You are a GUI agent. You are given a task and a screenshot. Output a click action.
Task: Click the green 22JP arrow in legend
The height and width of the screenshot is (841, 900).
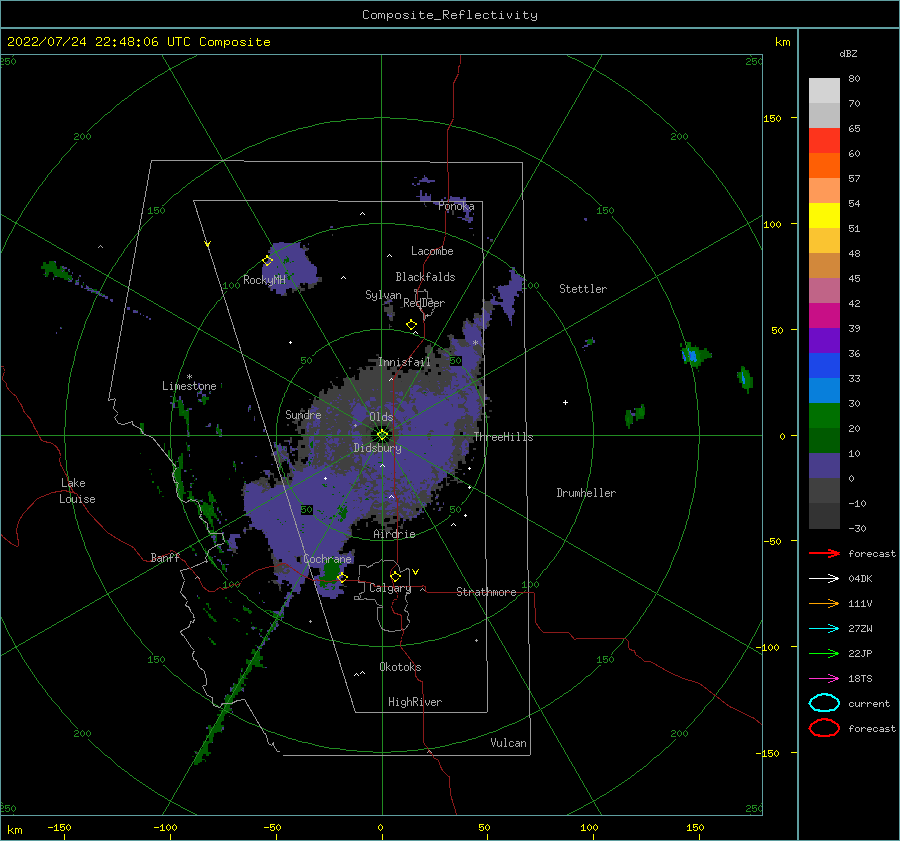[824, 653]
